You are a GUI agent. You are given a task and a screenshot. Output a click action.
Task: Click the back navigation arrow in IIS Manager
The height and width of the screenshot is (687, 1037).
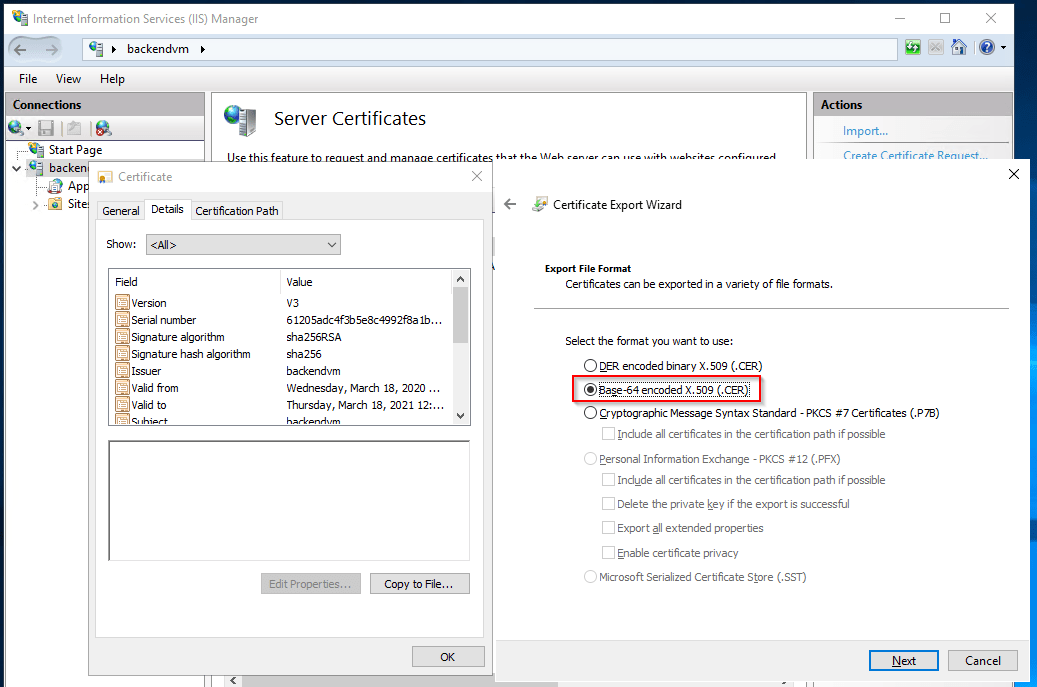tap(21, 50)
